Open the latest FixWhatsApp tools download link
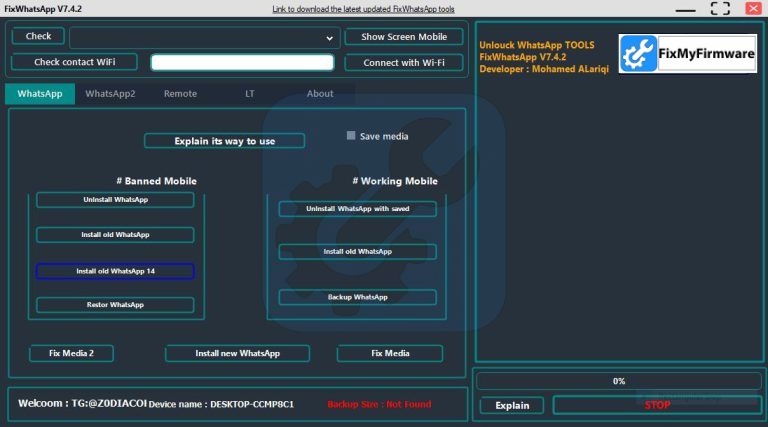Image resolution: width=768 pixels, height=427 pixels. coord(363,9)
